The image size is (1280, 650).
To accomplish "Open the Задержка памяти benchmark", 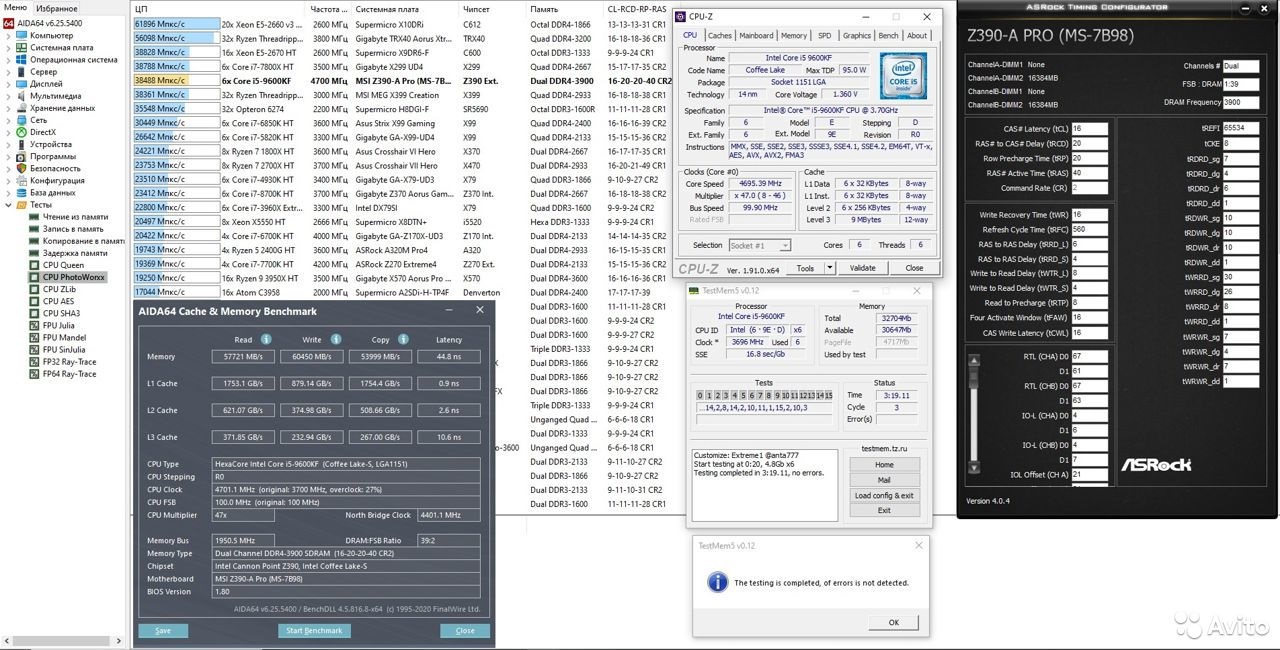I will tap(68, 253).
